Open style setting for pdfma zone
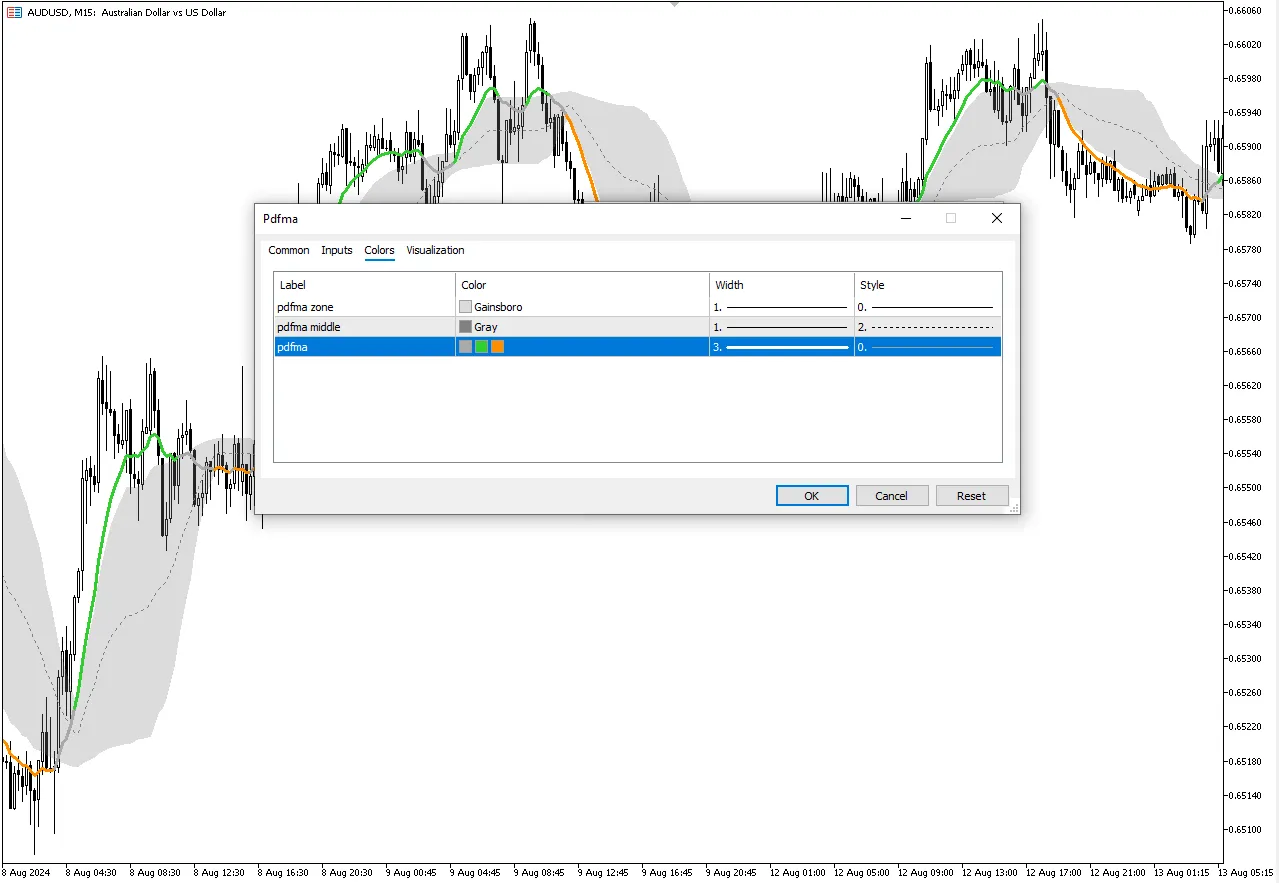The image size is (1279, 883). (x=926, y=307)
